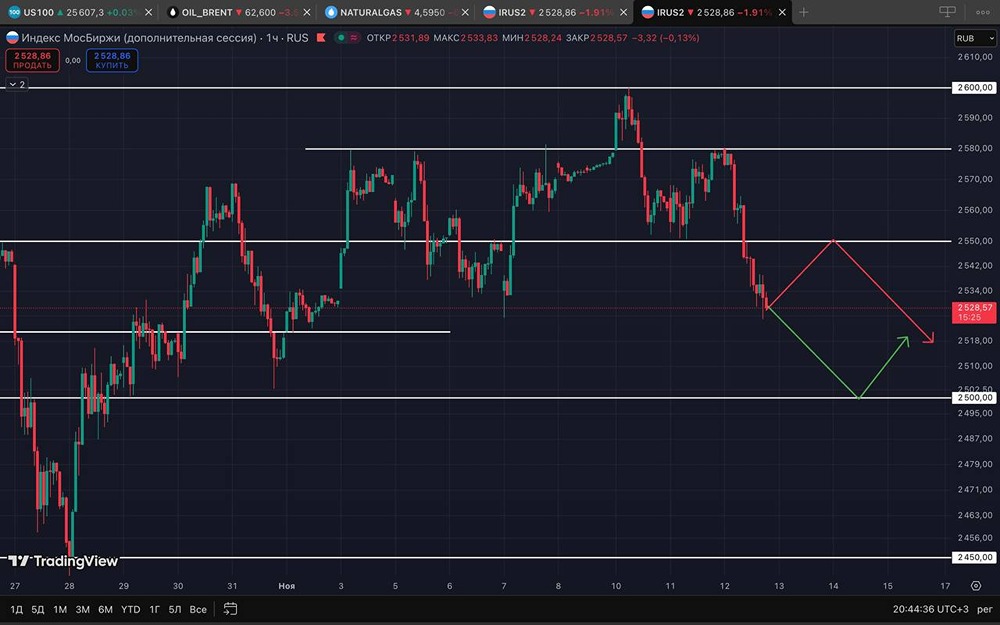Click the symbol name Индекс МосБиржи
The width and height of the screenshot is (1000, 625).
tap(139, 38)
